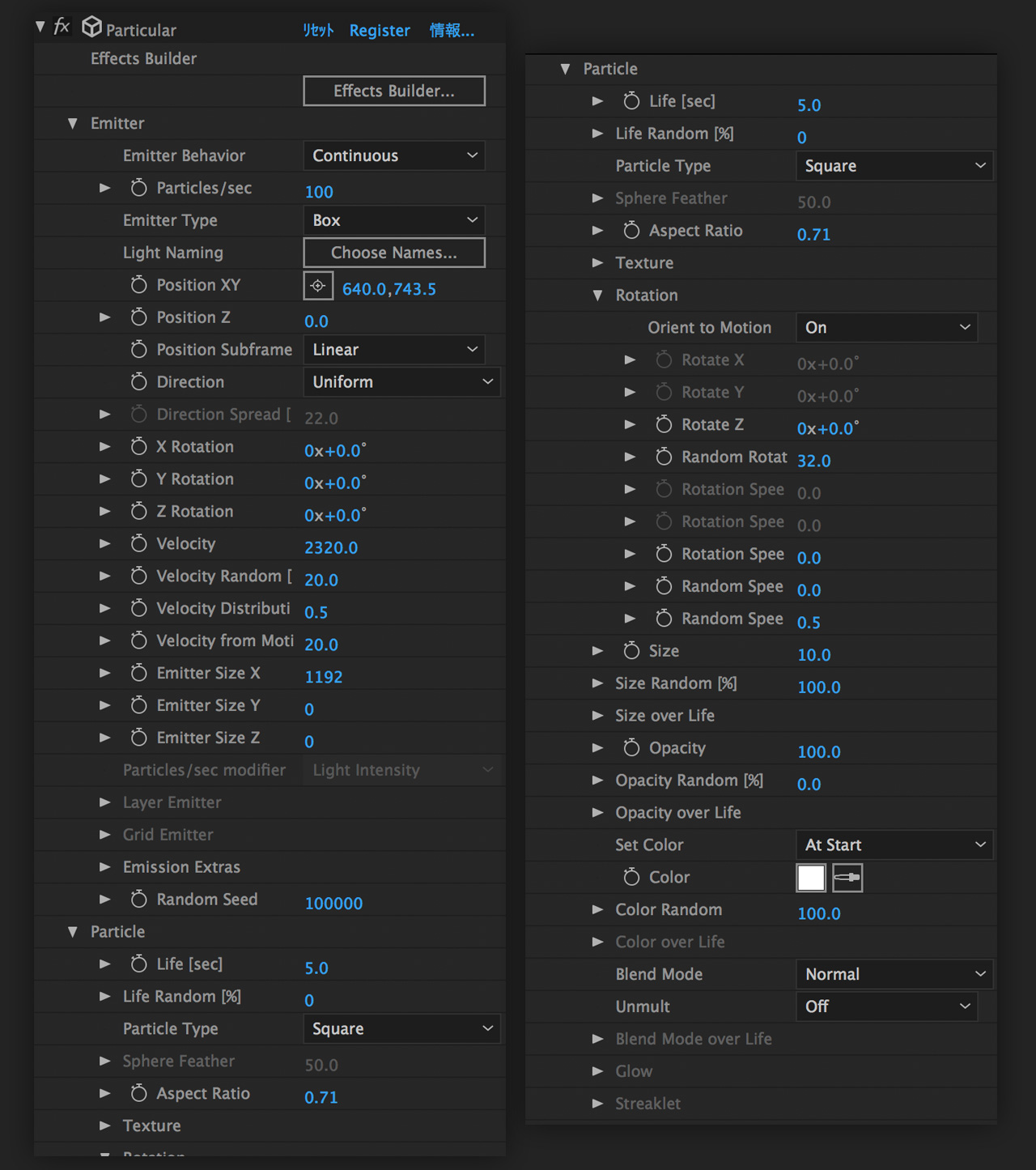Open the Blend Mode dropdown
This screenshot has width=1036, height=1170.
894,974
